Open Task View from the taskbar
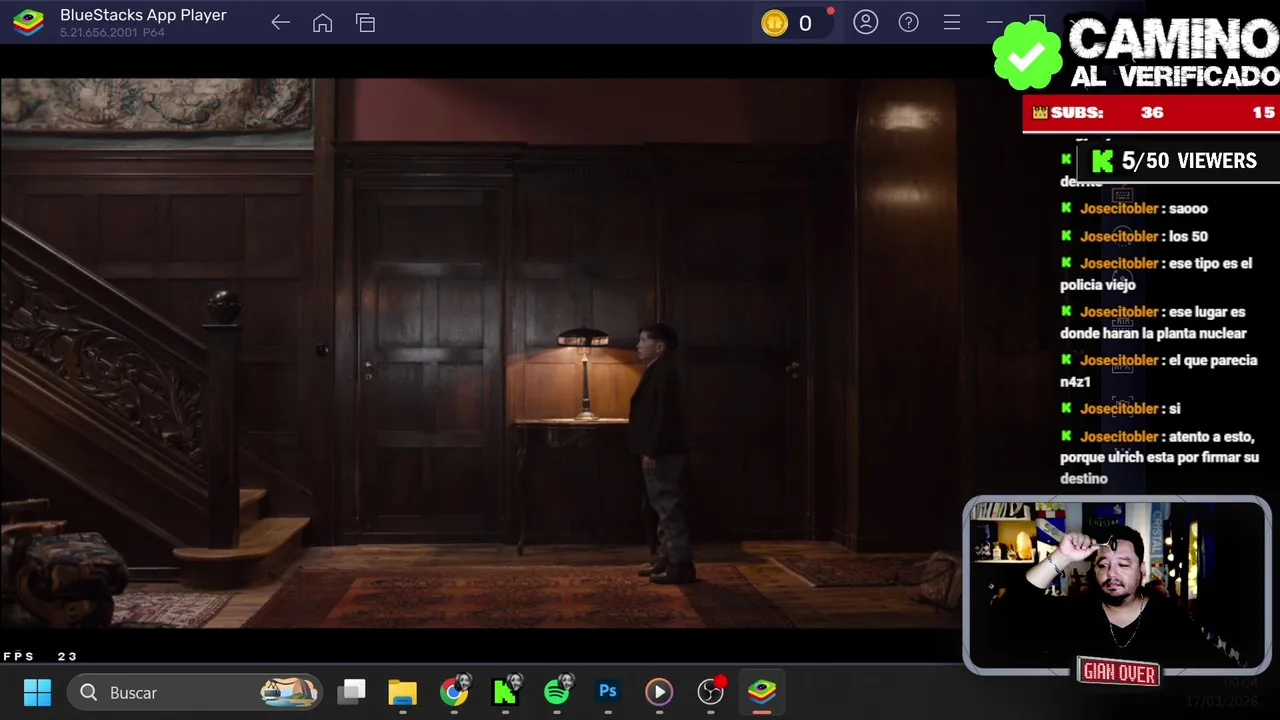Screen dimensions: 1280x720 [x=351, y=692]
